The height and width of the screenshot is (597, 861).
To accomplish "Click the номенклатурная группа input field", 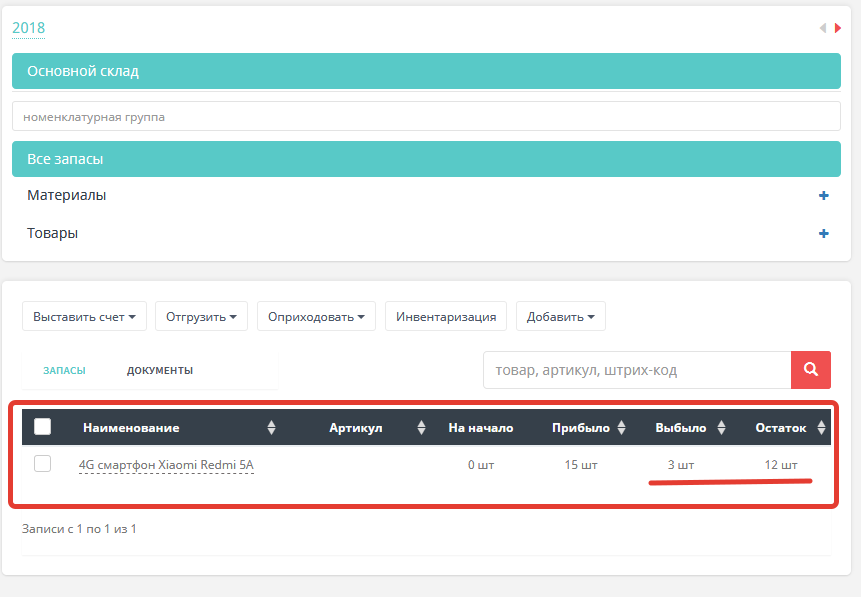I will pos(426,117).
